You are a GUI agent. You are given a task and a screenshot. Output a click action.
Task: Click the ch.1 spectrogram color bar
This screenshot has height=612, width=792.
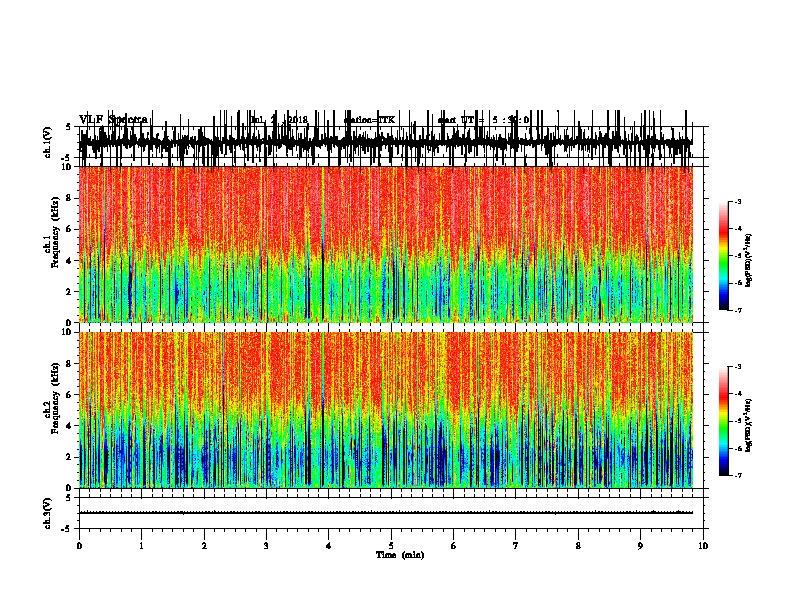point(723,255)
